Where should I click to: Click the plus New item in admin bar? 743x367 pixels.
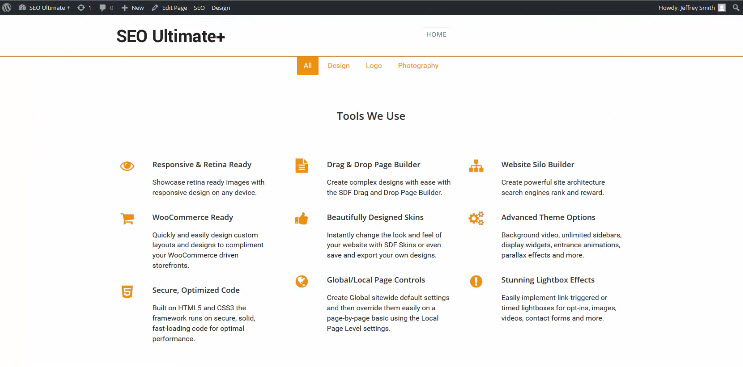coord(133,8)
